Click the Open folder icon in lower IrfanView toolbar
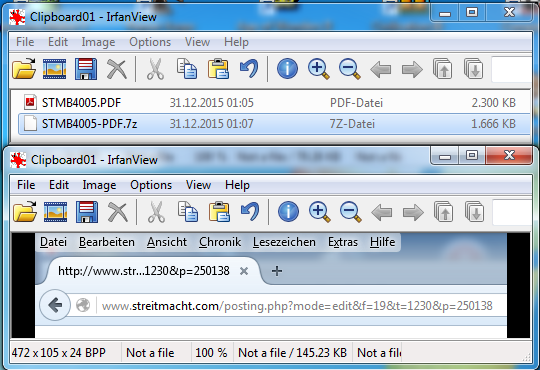The height and width of the screenshot is (370, 540). pyautogui.click(x=25, y=212)
